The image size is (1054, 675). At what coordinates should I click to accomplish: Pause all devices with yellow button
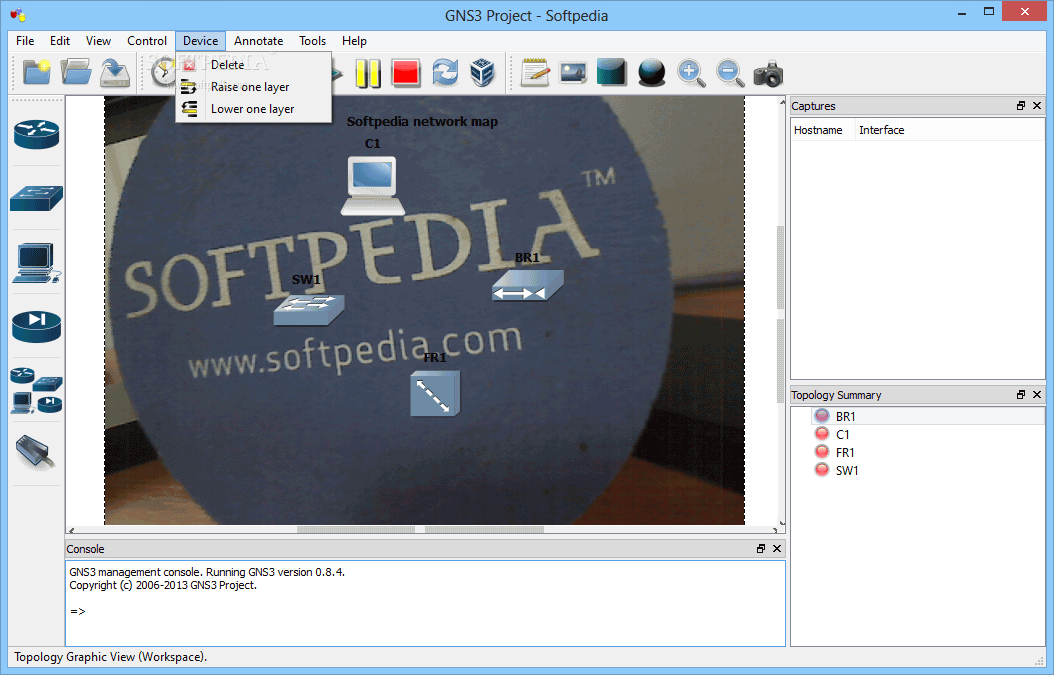coord(368,73)
